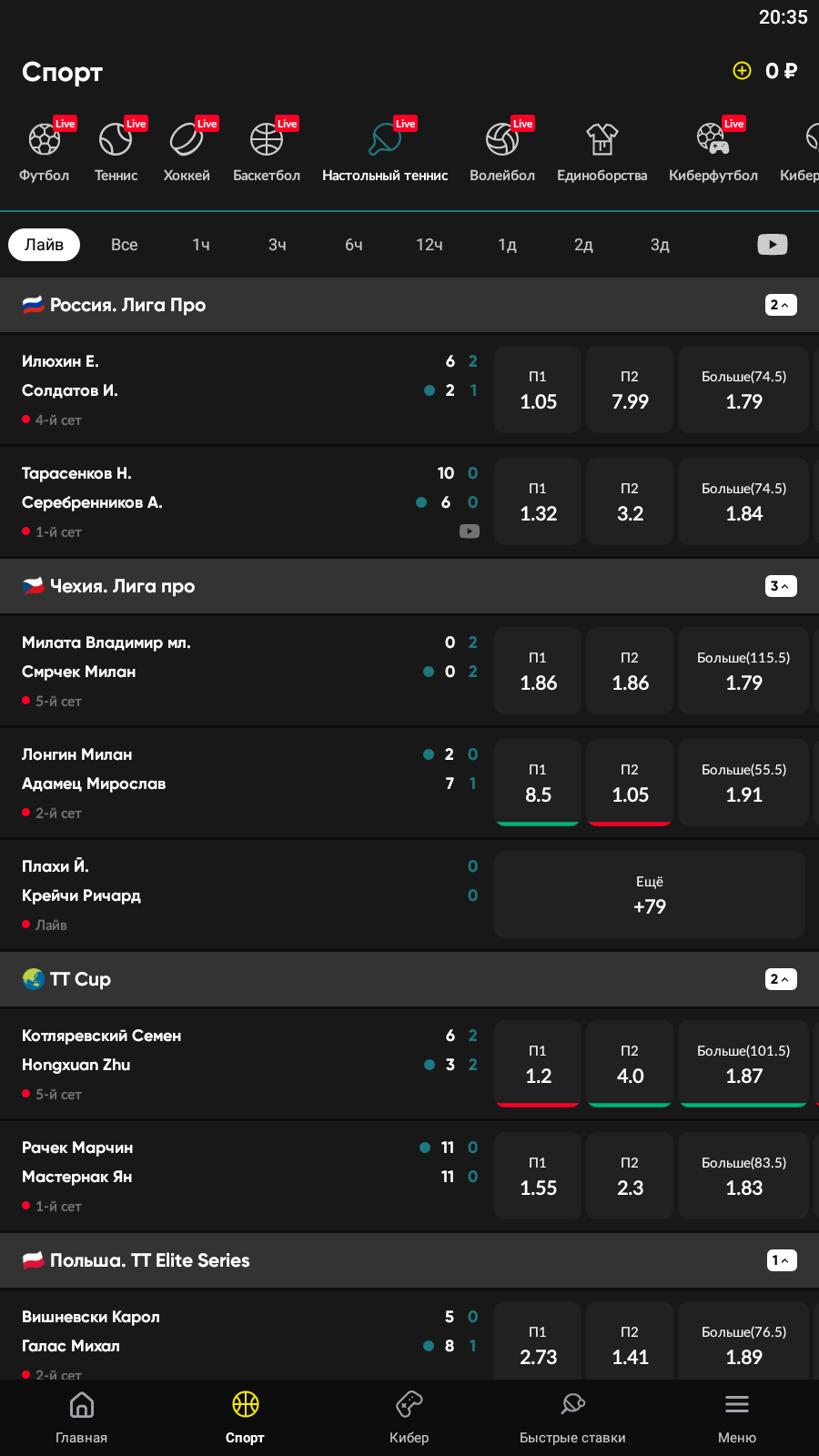Open the Volleyball sport category
The image size is (819, 1456).
coord(502,150)
